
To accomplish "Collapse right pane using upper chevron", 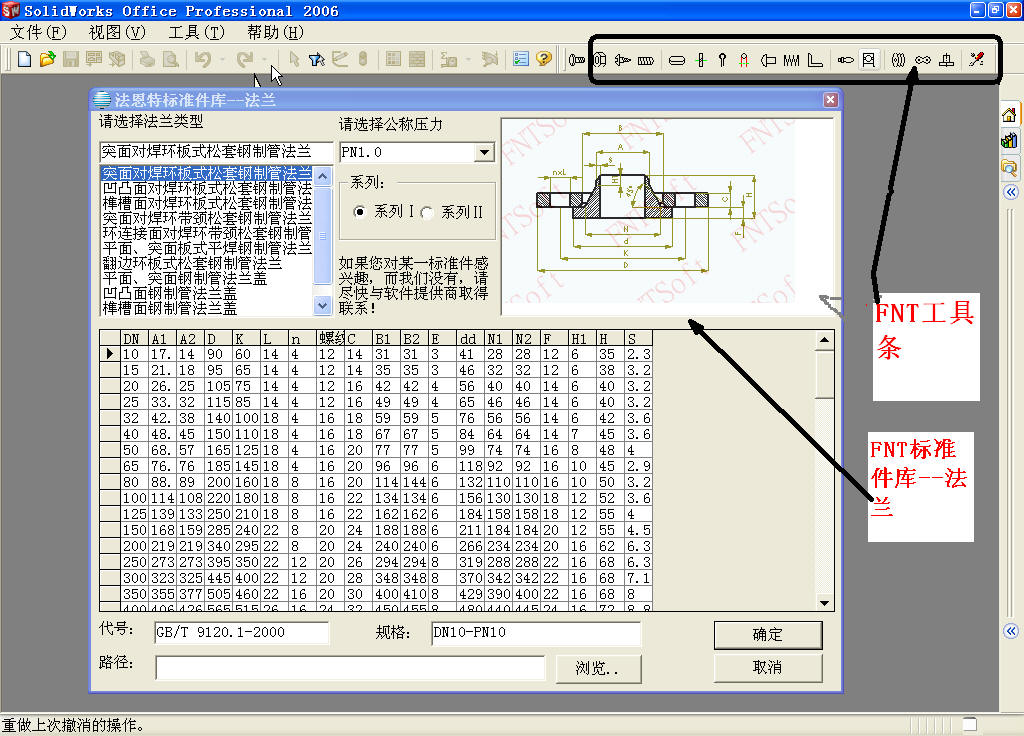I will [1011, 191].
